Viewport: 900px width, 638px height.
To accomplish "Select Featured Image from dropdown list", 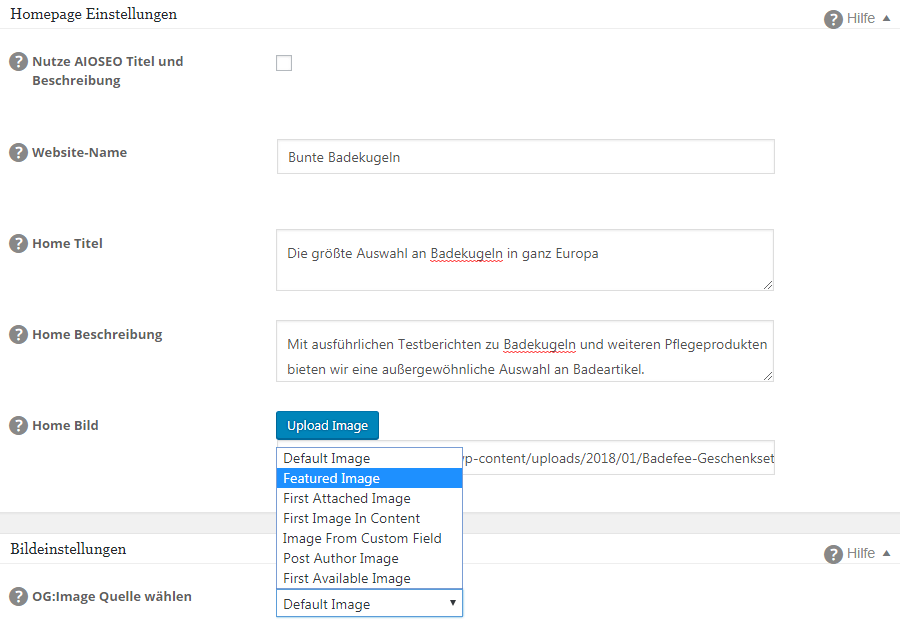I will click(369, 478).
